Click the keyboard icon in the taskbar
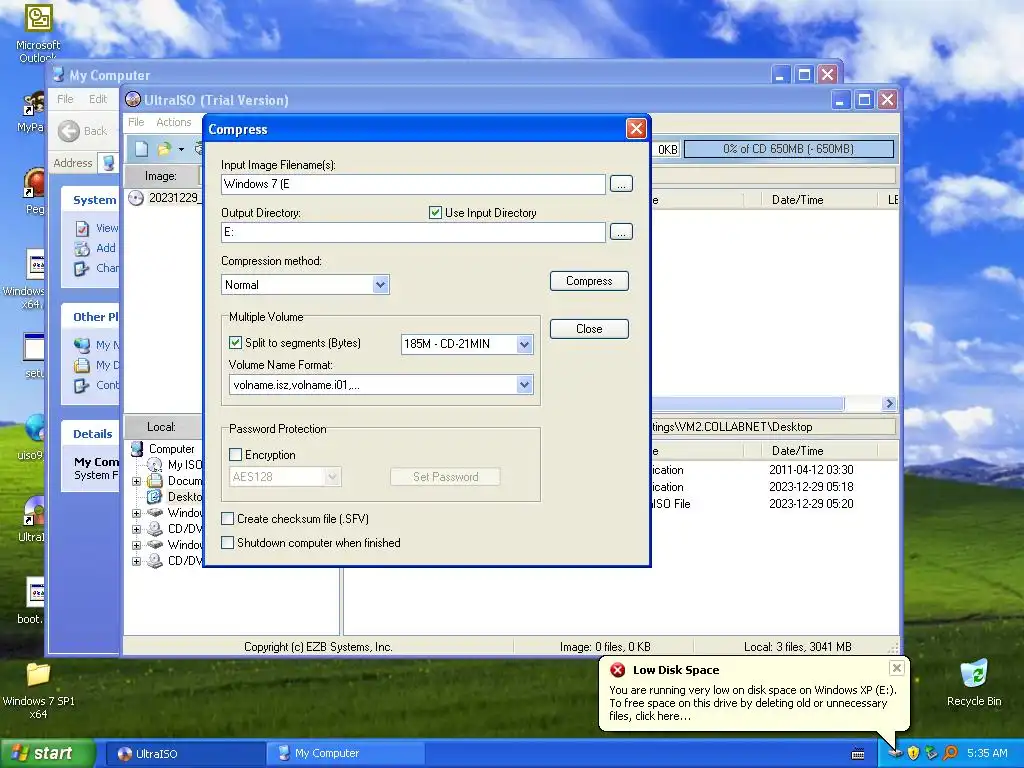Screen dimensions: 1024x768 pyautogui.click(x=858, y=754)
